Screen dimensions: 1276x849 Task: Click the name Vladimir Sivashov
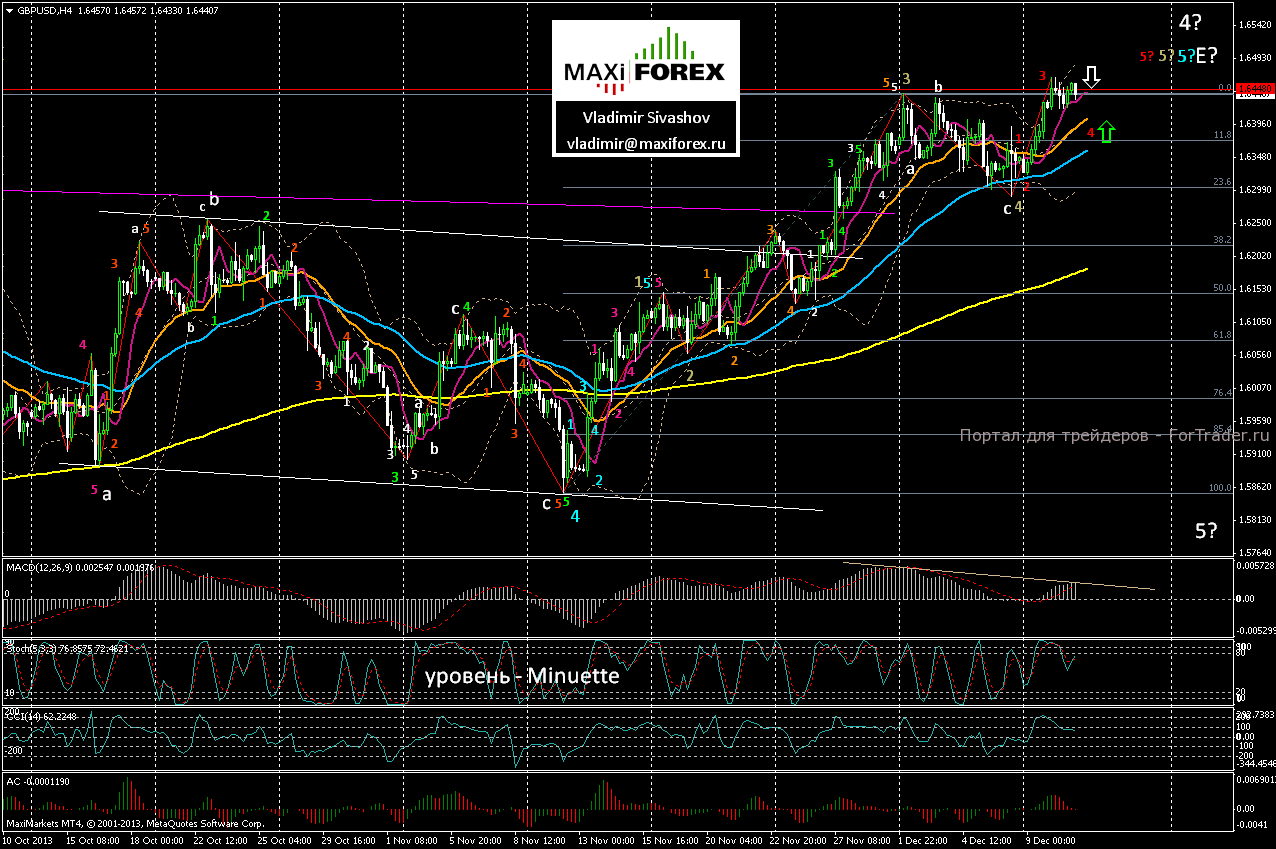pos(645,117)
